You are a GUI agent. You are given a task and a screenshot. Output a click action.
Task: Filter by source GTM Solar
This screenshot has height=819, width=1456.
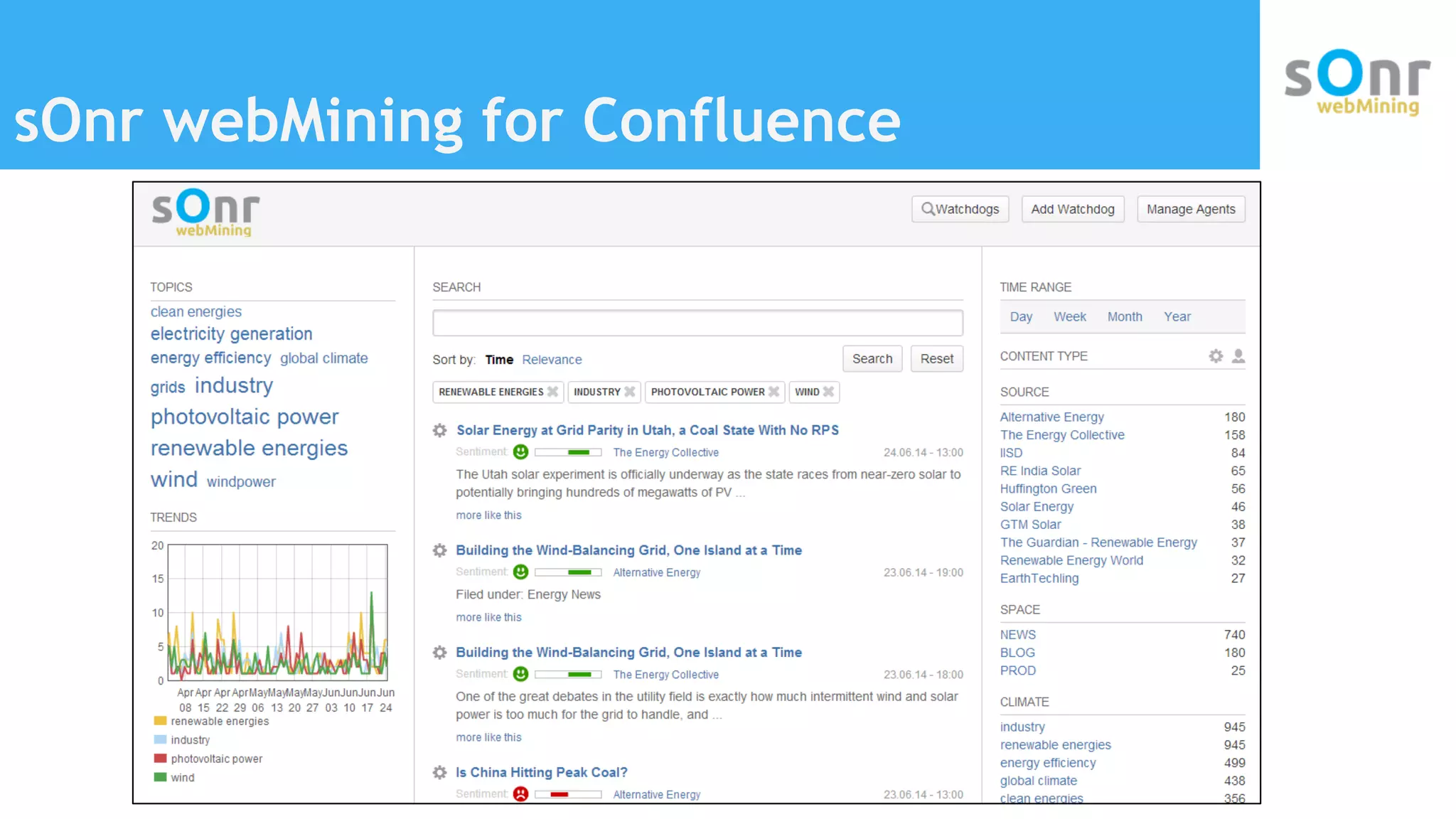(1031, 525)
